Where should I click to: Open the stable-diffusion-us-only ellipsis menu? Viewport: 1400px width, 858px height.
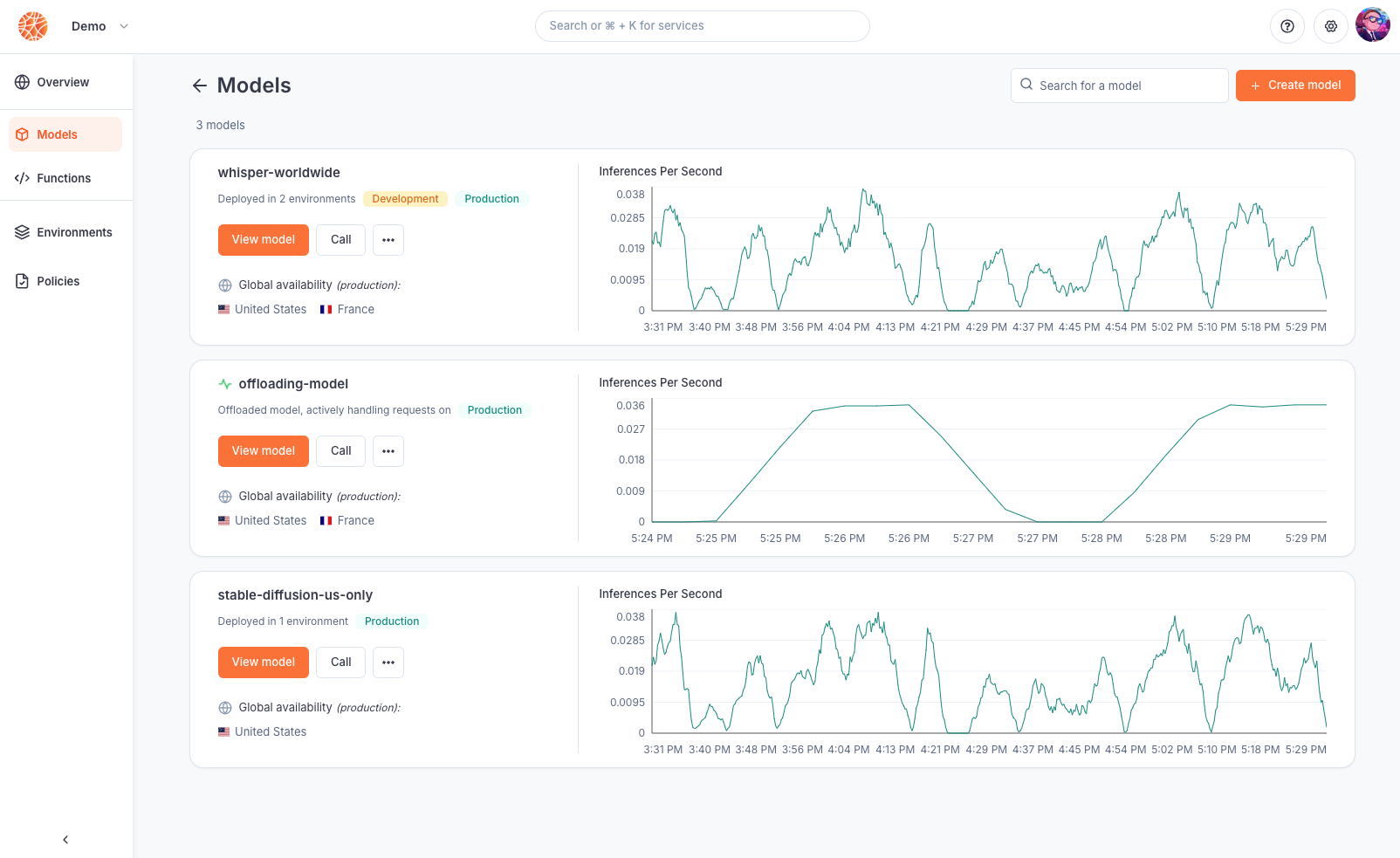(x=388, y=662)
